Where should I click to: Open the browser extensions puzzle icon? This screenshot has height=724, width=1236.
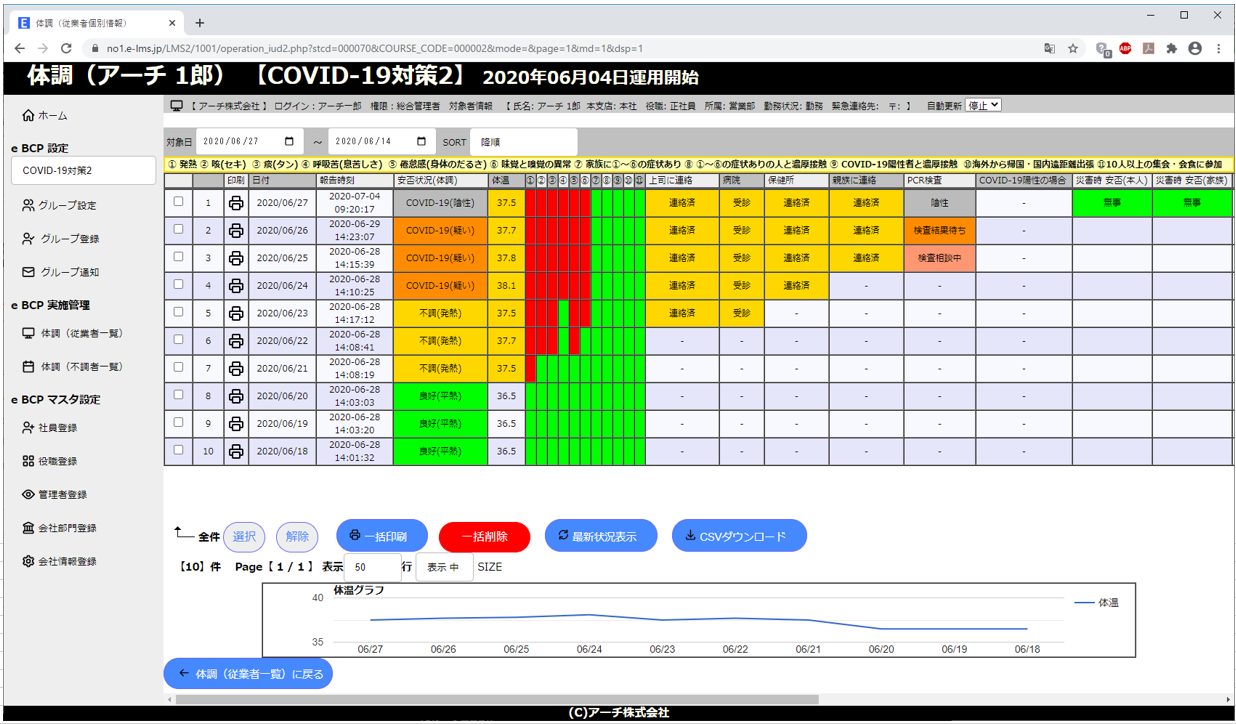point(1171,48)
